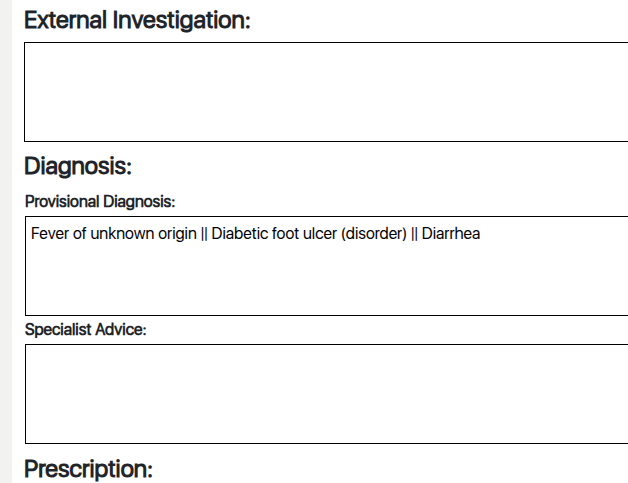Click the Prescription section heading
The height and width of the screenshot is (483, 628).
[88, 469]
